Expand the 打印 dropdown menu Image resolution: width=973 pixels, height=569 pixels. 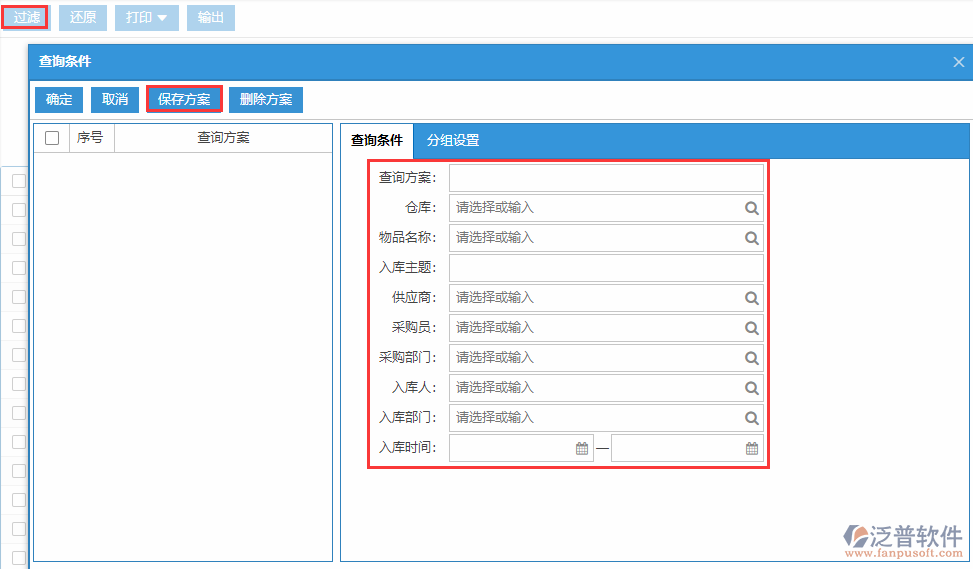point(147,18)
